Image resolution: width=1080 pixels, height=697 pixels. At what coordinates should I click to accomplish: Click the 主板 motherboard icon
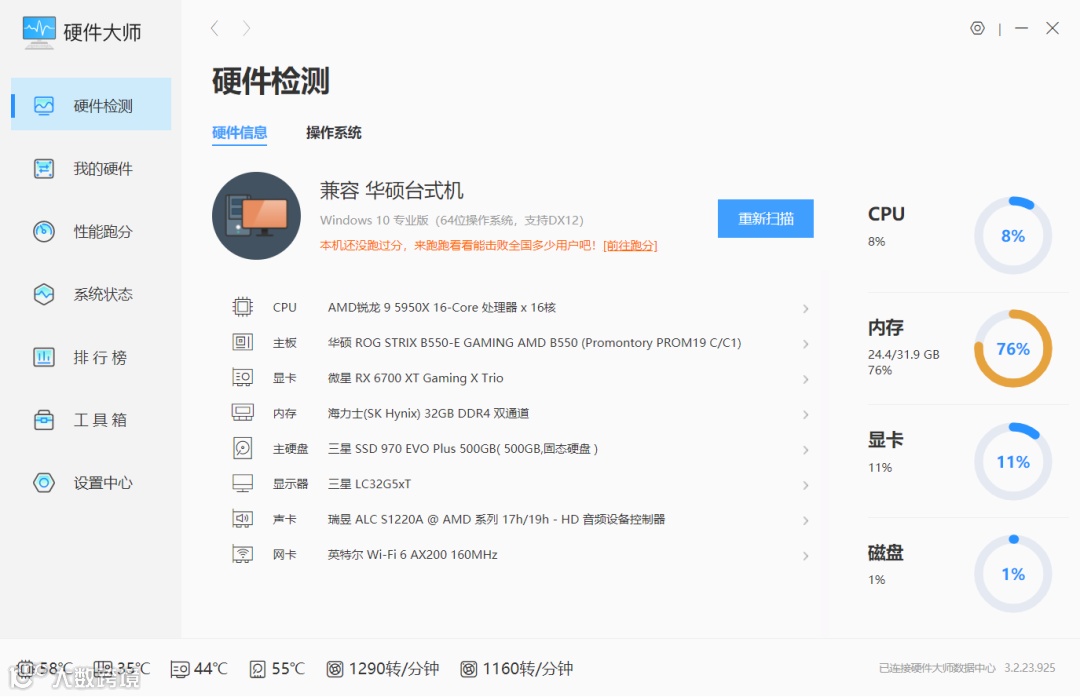coord(242,342)
